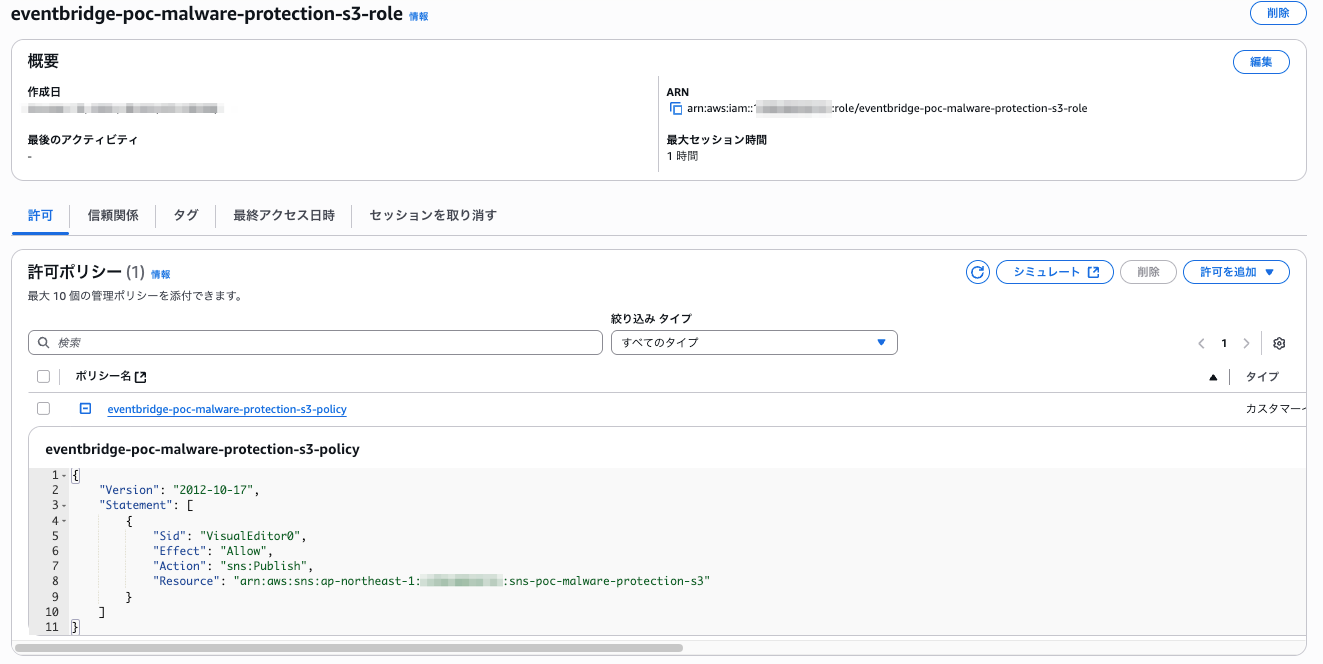The image size is (1323, 664).
Task: Click the policy 検索 search field
Action: pyautogui.click(x=315, y=343)
